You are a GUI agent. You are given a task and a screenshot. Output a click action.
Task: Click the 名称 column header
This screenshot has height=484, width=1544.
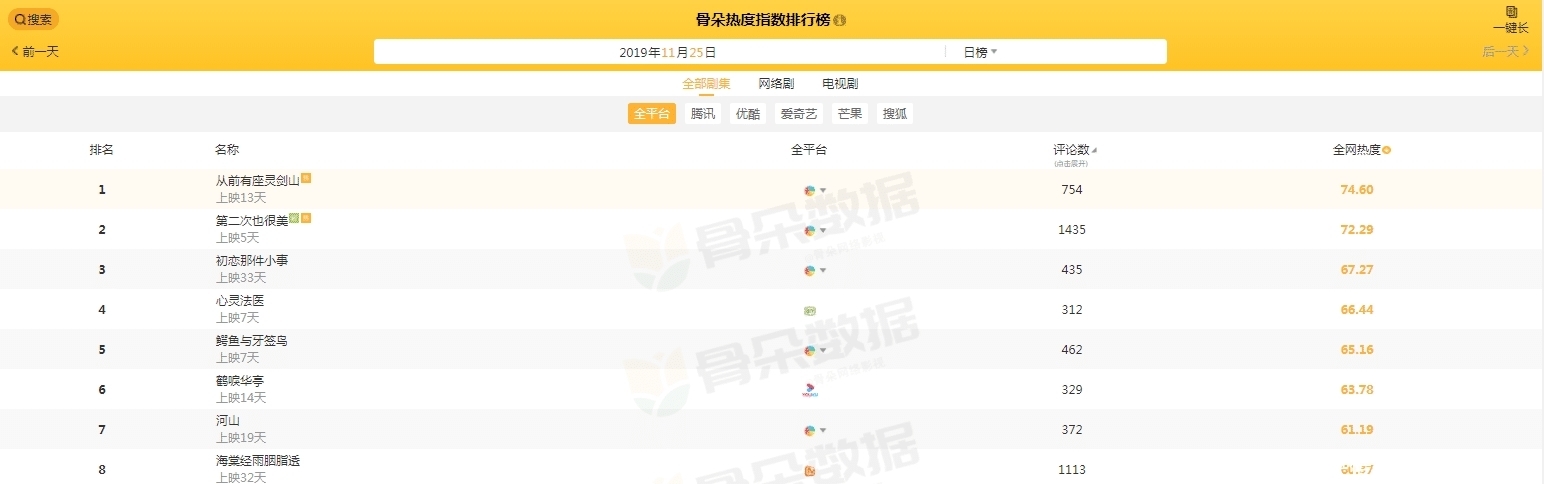(227, 150)
